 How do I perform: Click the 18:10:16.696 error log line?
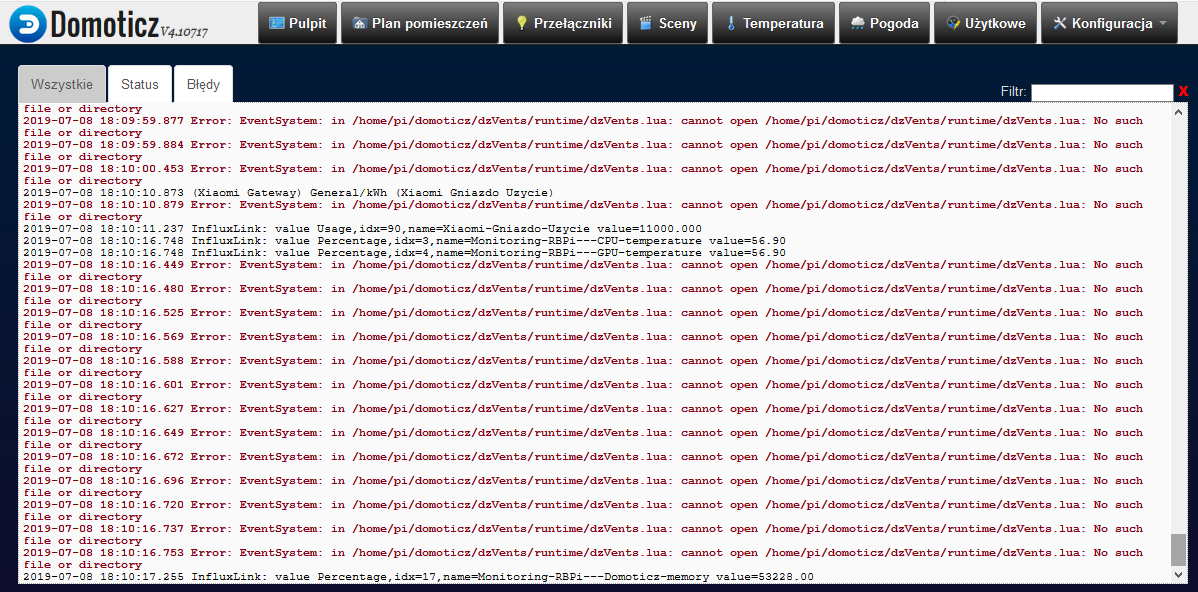(x=583, y=487)
